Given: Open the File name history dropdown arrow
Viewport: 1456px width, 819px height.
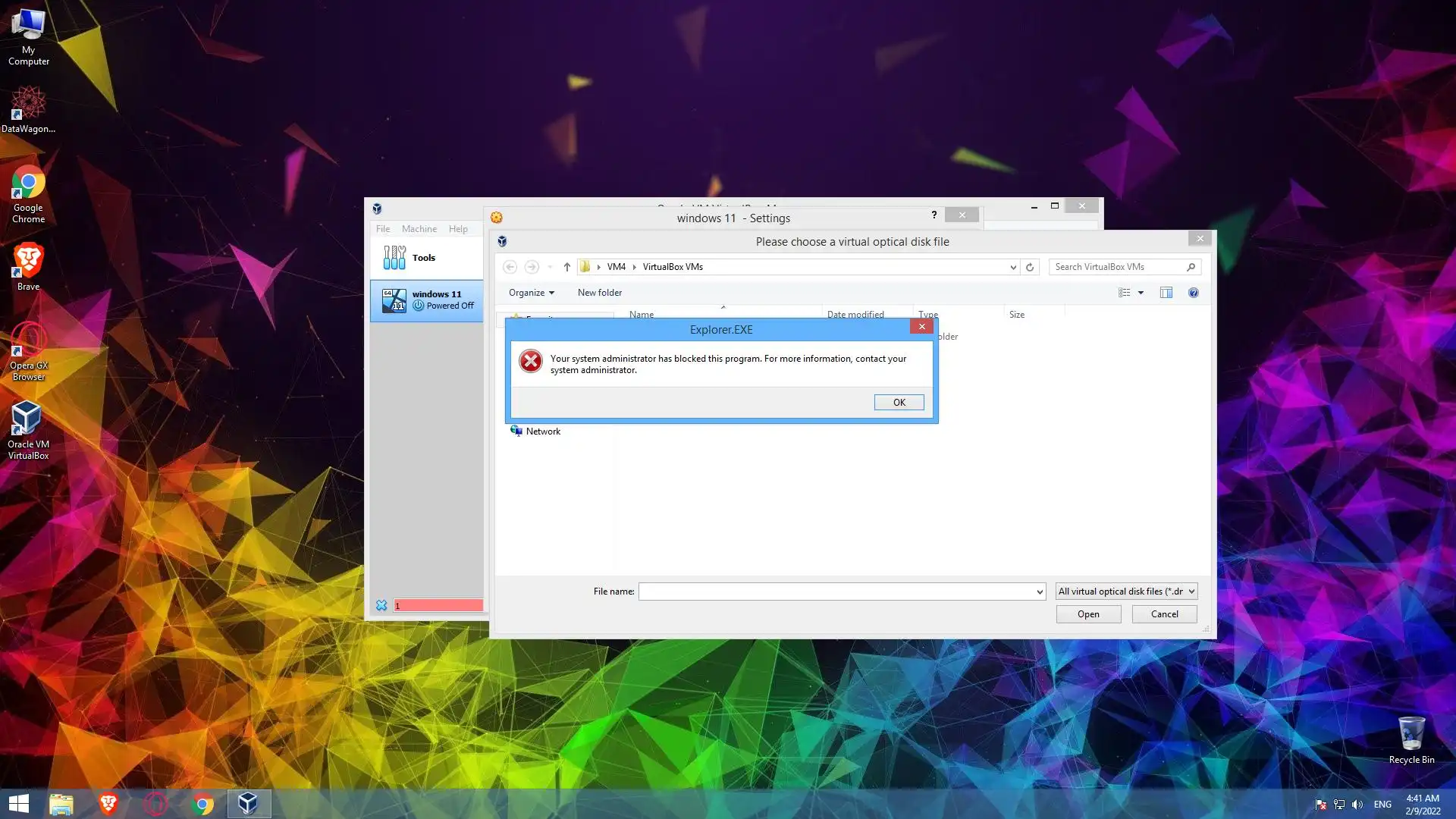Looking at the screenshot, I should (x=1040, y=591).
